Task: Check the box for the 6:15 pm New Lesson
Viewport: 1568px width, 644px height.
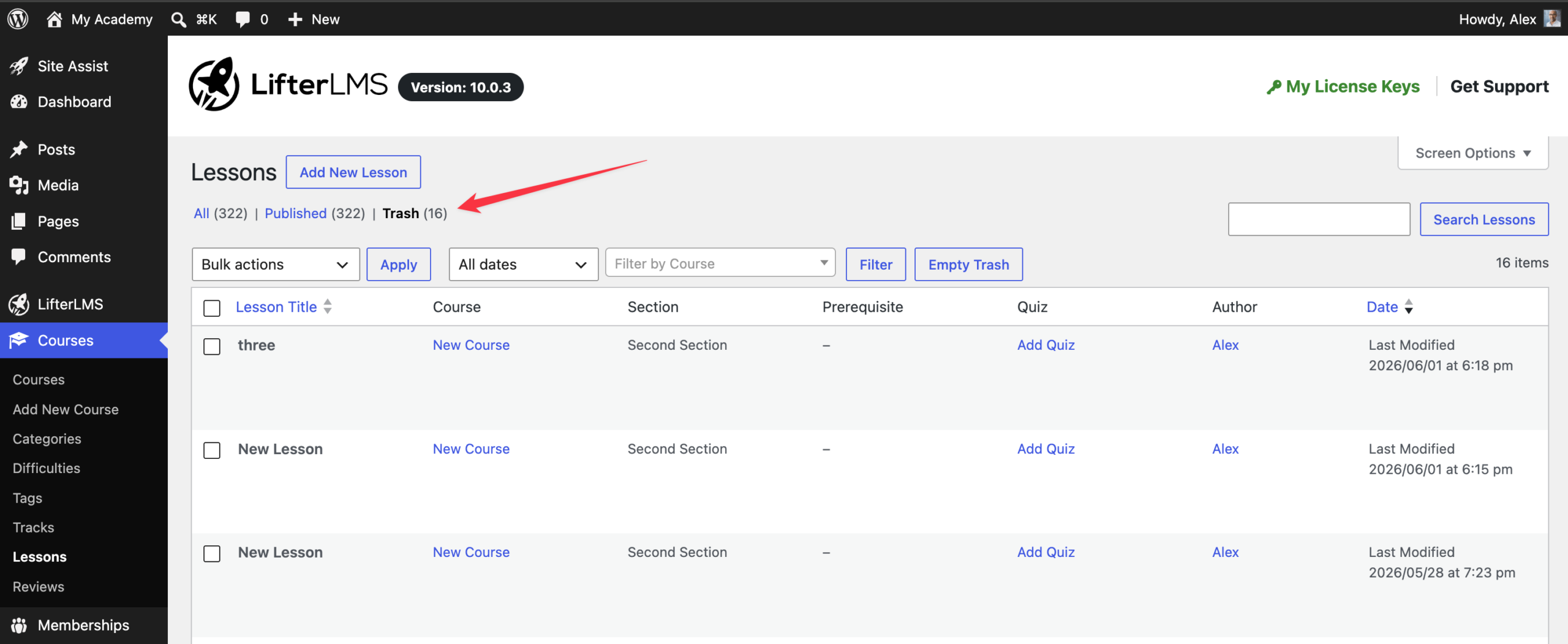Action: (x=212, y=450)
